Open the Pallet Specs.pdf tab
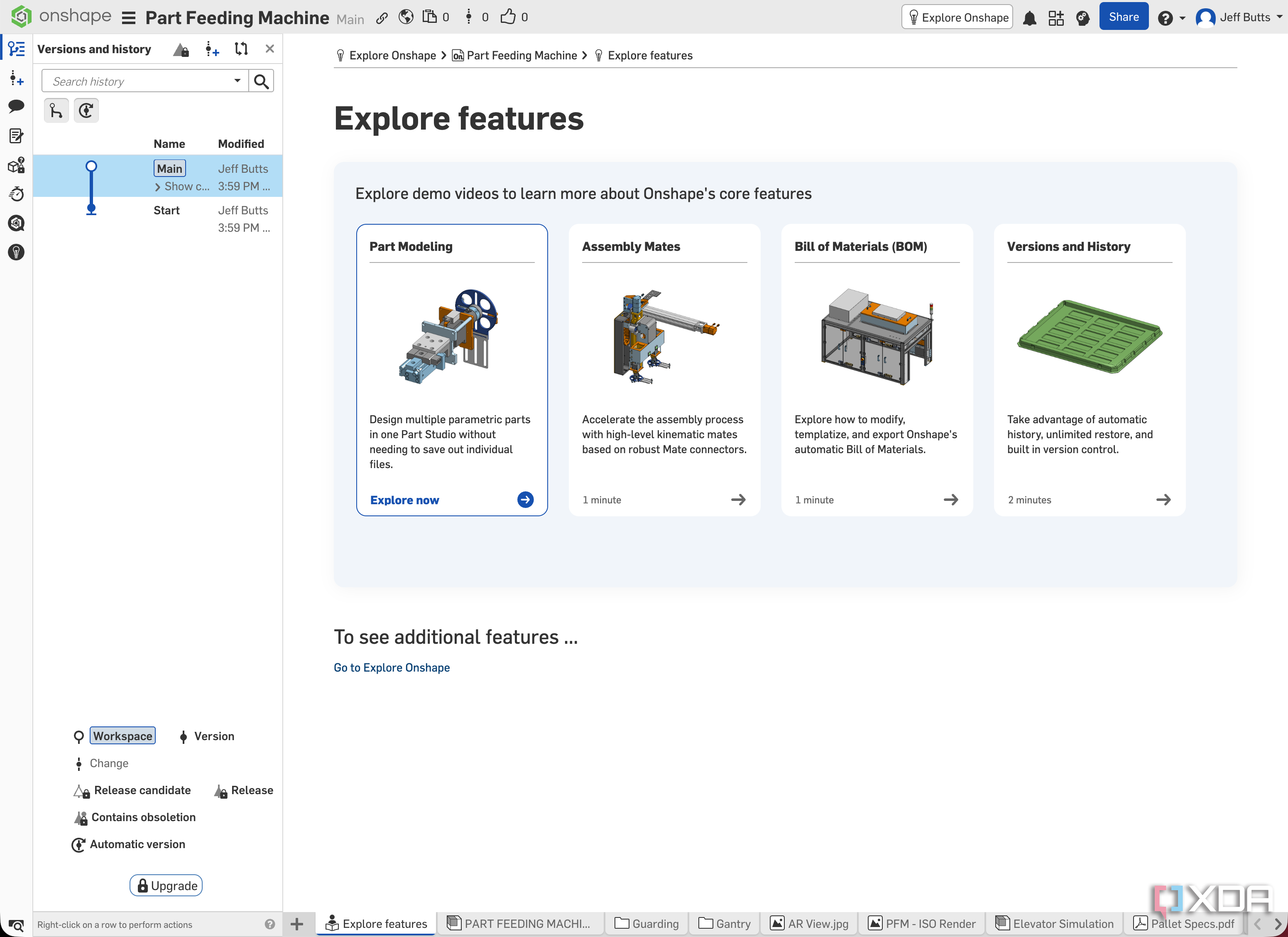 pos(1183,924)
